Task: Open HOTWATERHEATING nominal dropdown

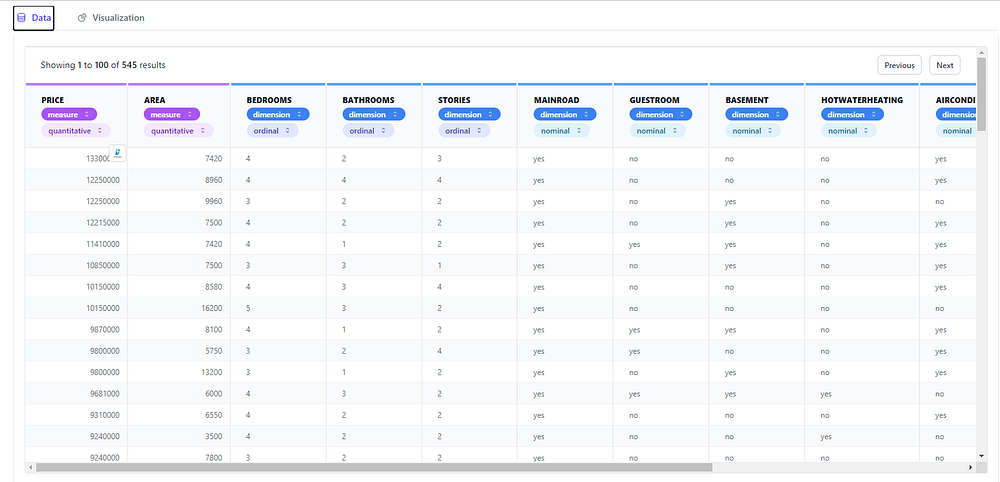Action: [849, 130]
